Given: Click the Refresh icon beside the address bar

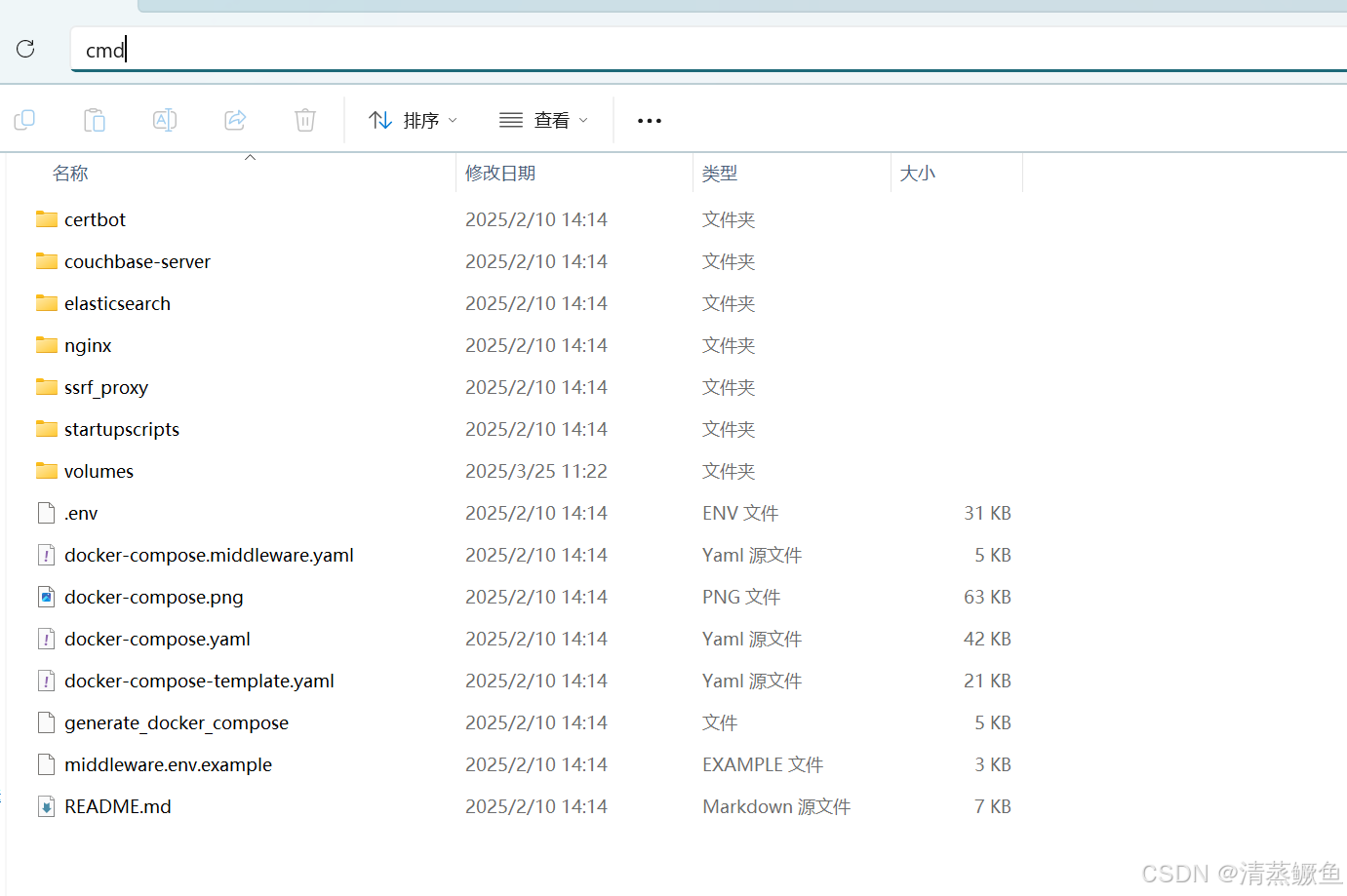Looking at the screenshot, I should tap(25, 49).
